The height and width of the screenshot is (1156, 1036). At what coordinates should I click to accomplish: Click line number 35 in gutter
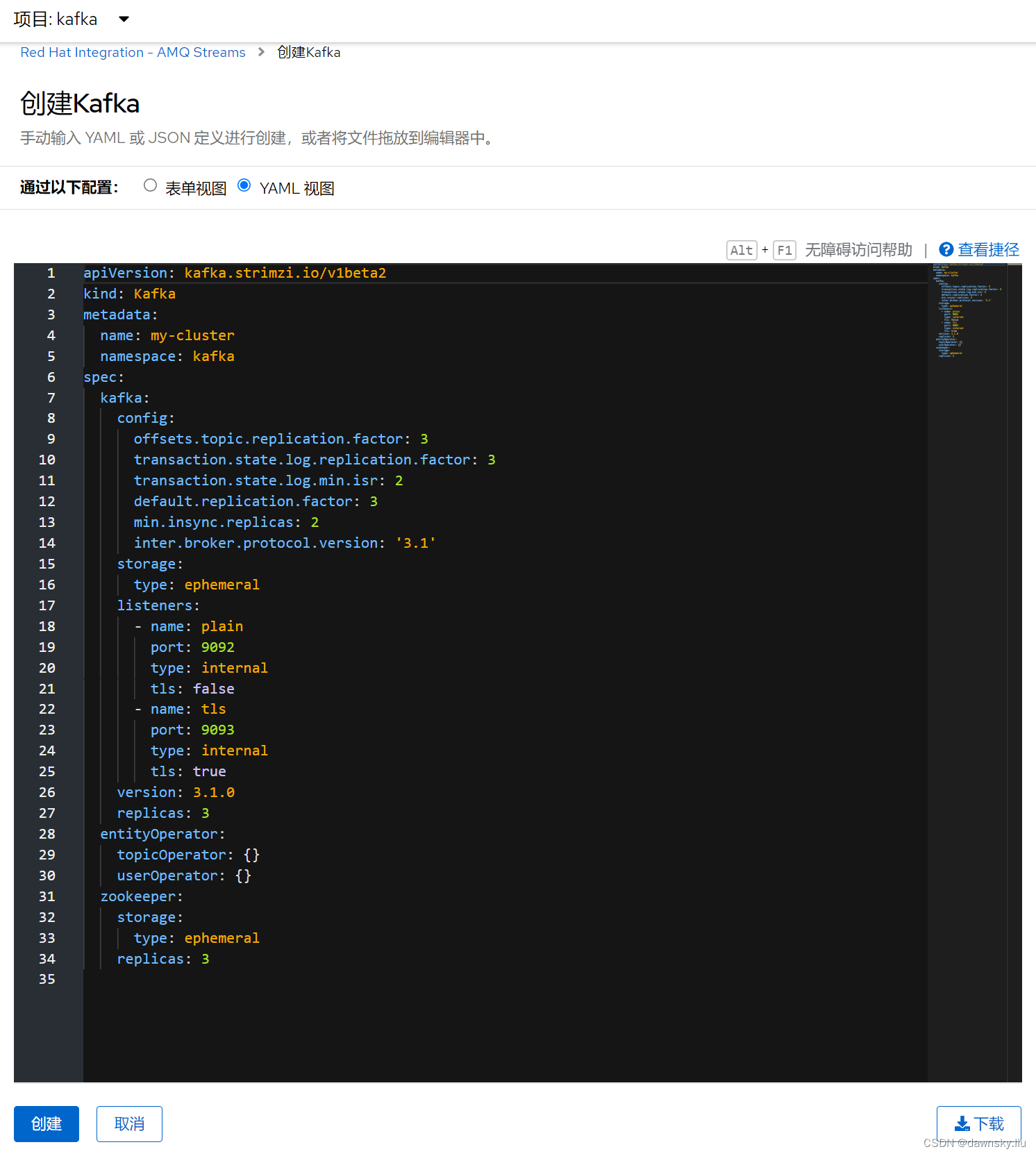tap(47, 979)
